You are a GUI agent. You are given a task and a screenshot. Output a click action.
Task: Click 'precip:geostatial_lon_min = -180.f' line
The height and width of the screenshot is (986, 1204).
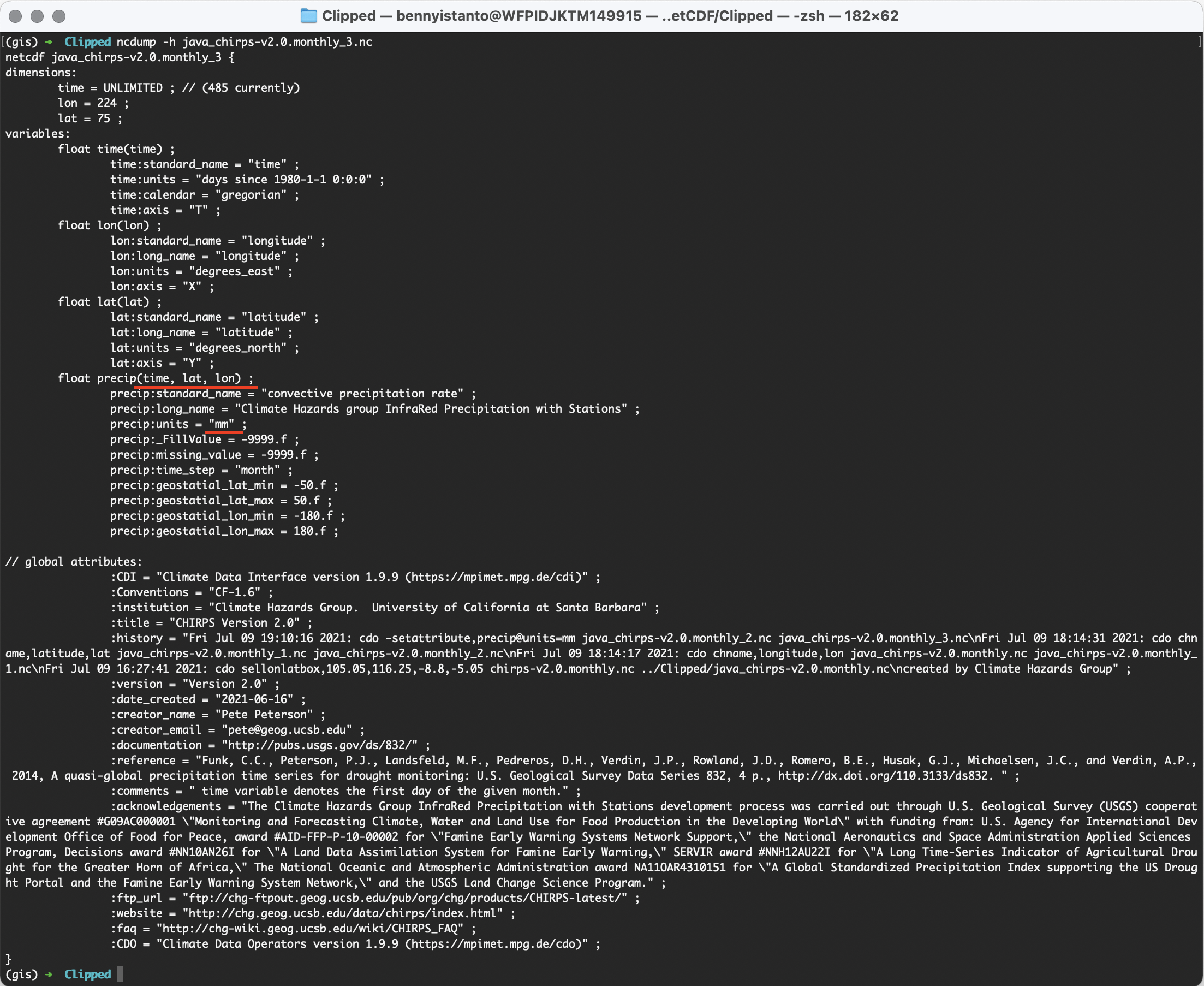point(228,517)
